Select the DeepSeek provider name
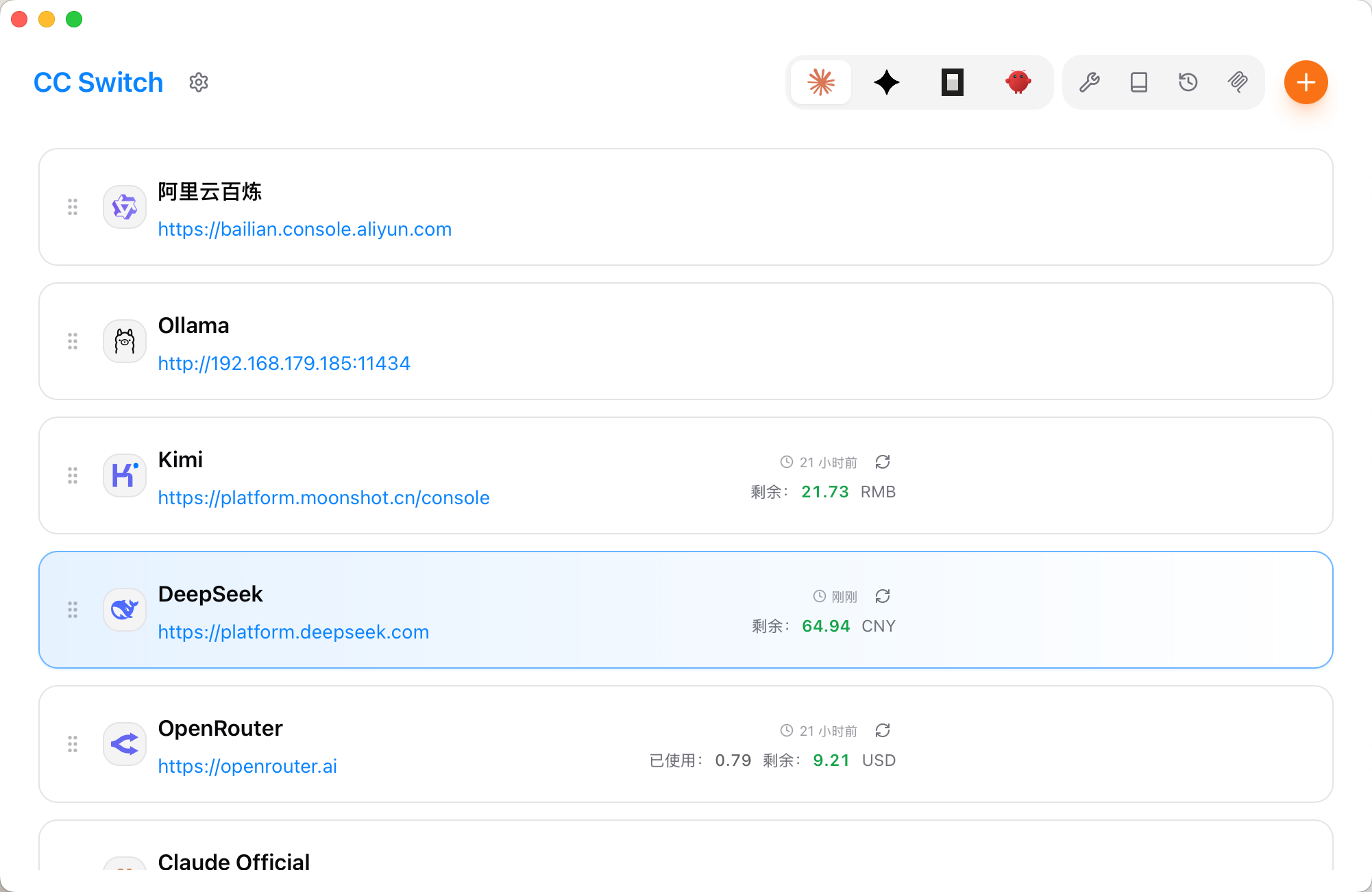This screenshot has width=1372, height=892. coord(210,594)
